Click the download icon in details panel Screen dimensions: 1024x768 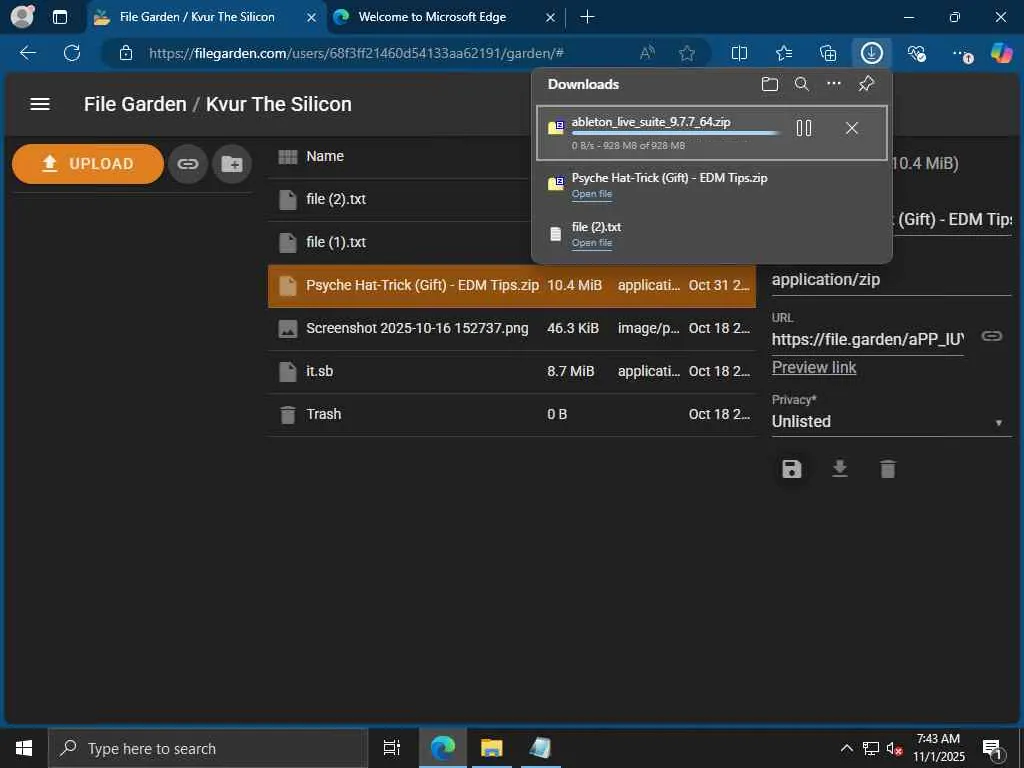click(x=840, y=468)
